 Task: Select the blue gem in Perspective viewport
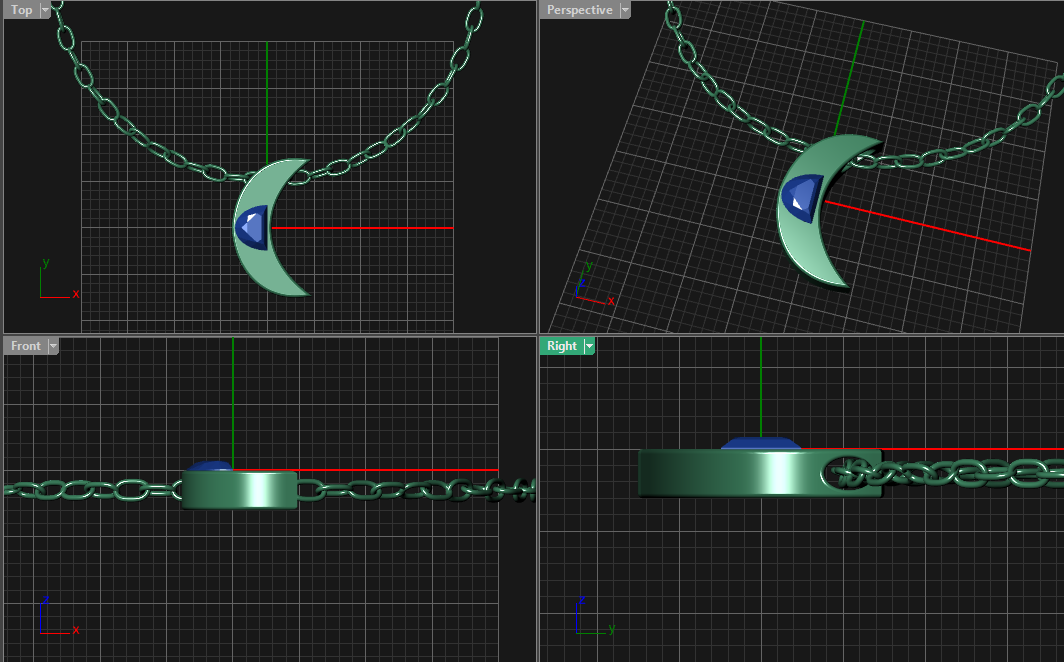[x=802, y=196]
